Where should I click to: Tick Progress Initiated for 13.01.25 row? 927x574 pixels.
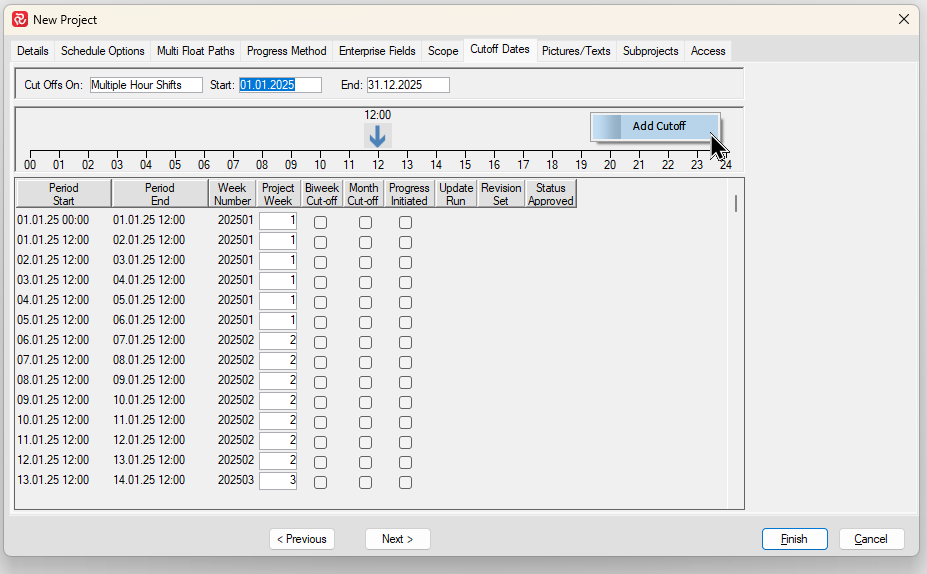point(405,482)
